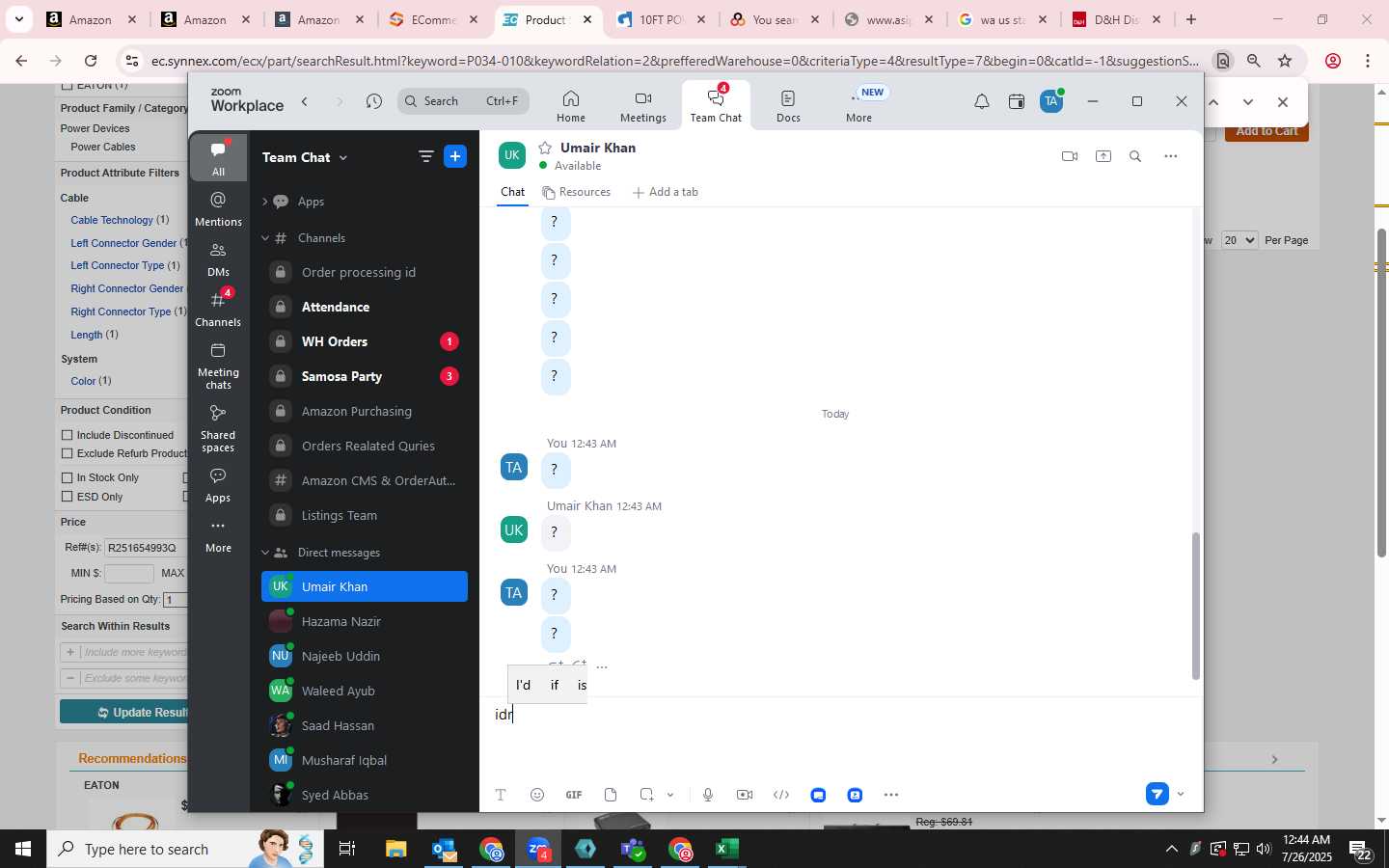Go back in Zoom navigation
The image size is (1389, 868).
[305, 101]
